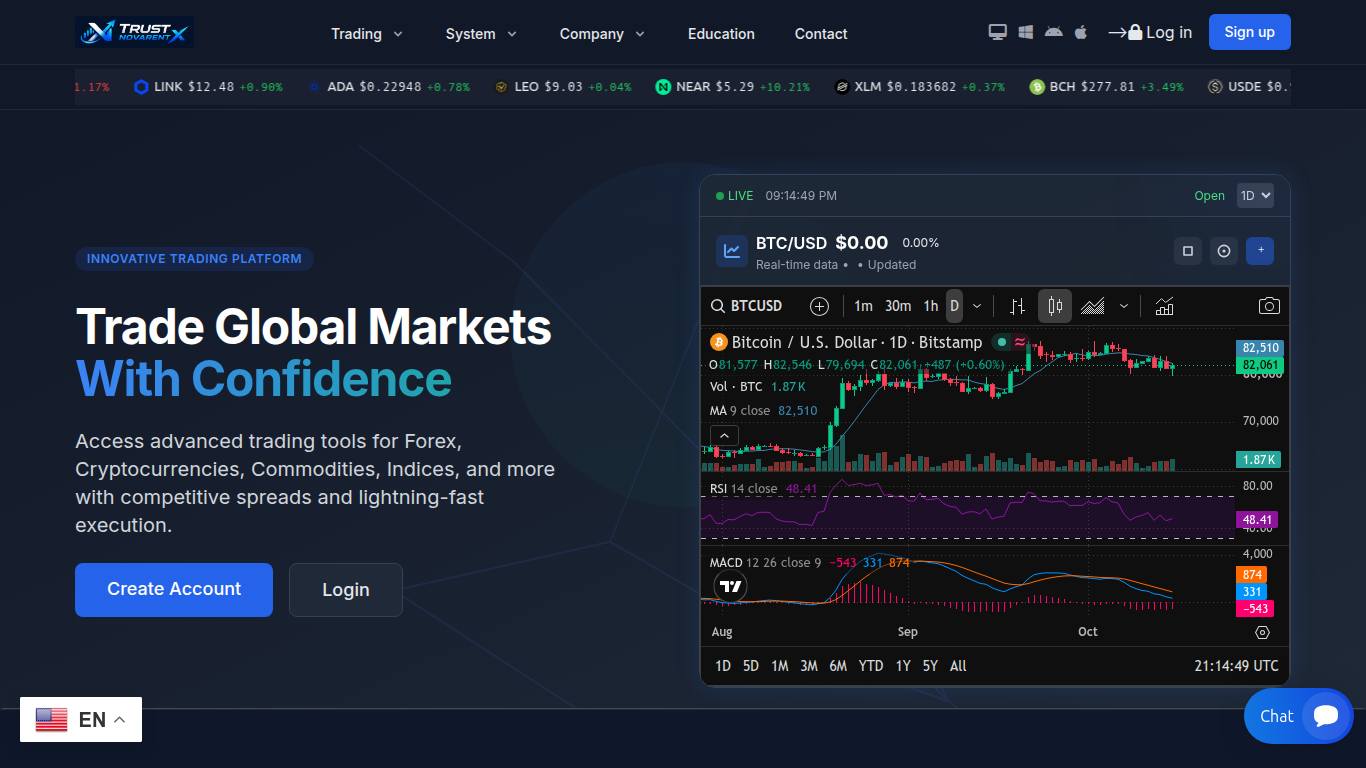
Task: Expand the chart interval dropdown arrow
Action: coord(977,306)
